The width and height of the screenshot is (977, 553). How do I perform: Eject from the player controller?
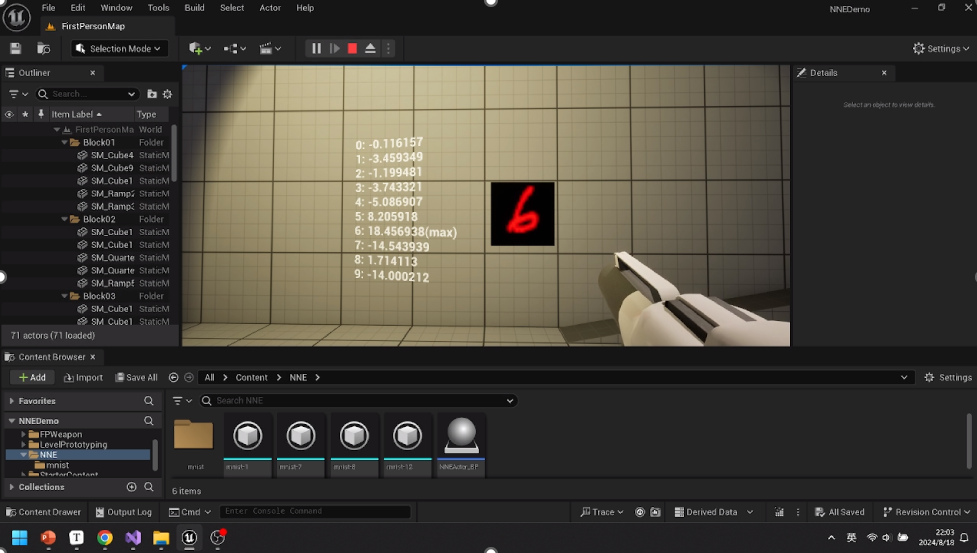(x=370, y=49)
